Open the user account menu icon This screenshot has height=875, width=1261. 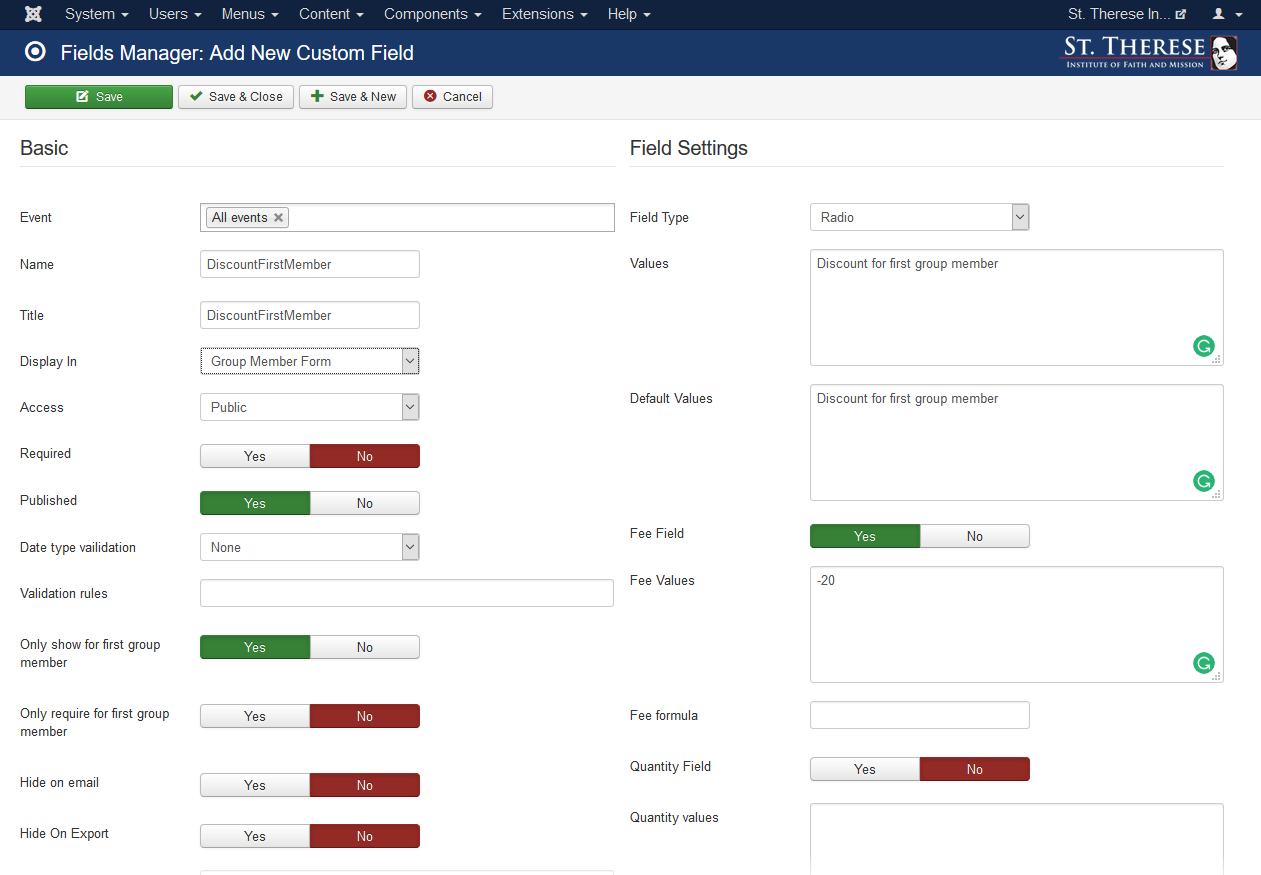(1226, 14)
